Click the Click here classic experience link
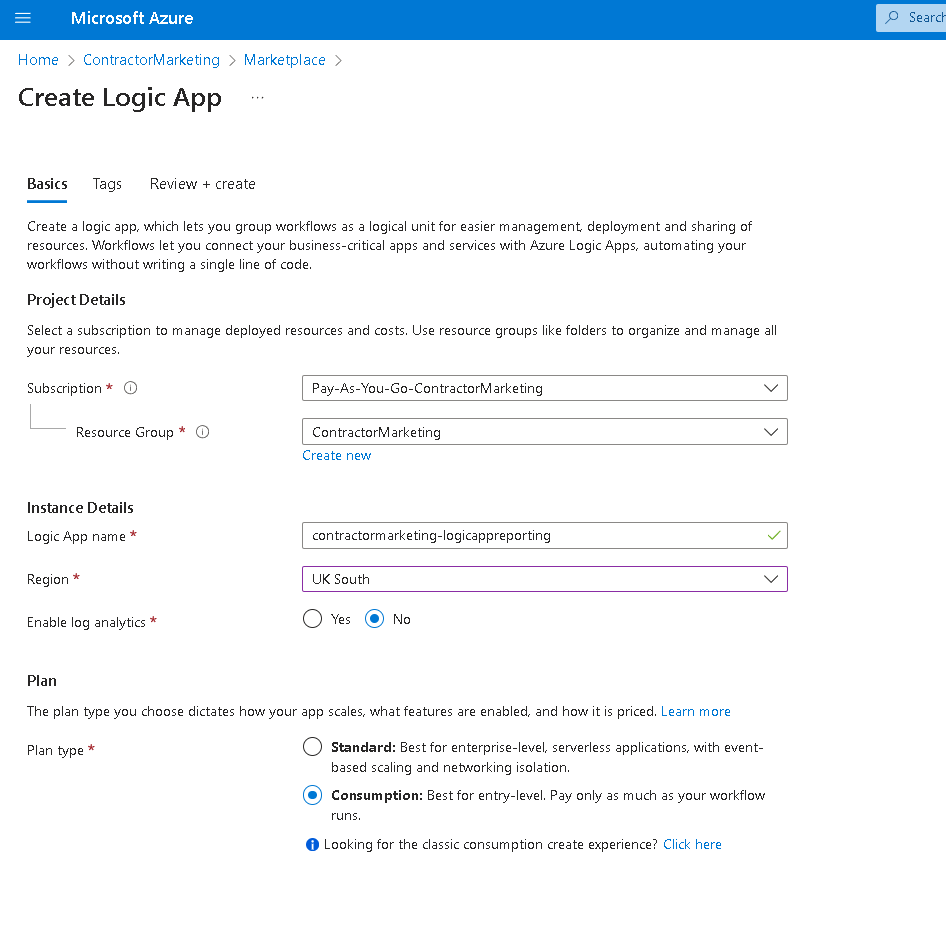Screen dimensions: 946x930 click(692, 844)
